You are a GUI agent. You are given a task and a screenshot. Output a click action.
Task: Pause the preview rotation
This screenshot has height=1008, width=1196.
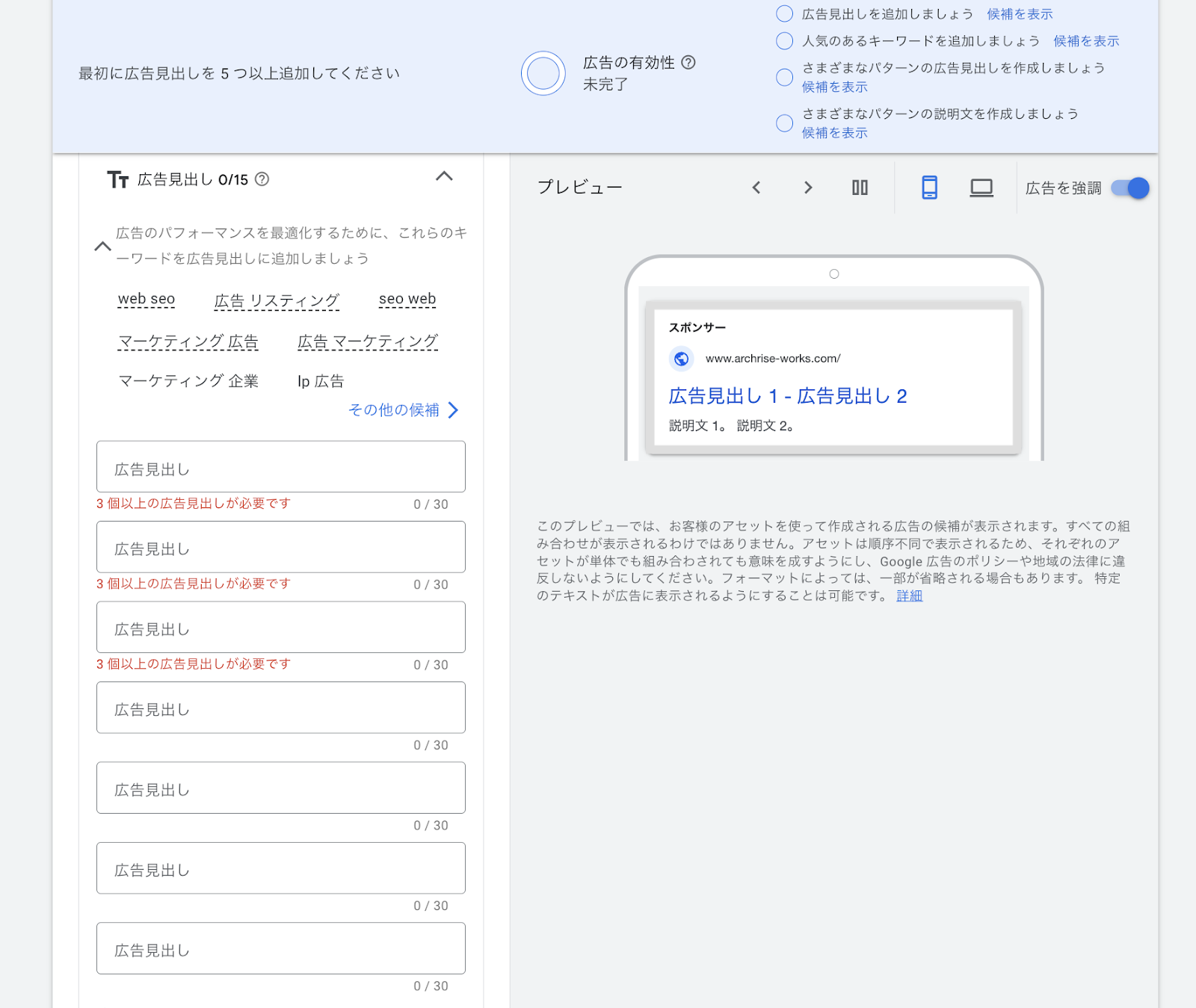click(860, 188)
